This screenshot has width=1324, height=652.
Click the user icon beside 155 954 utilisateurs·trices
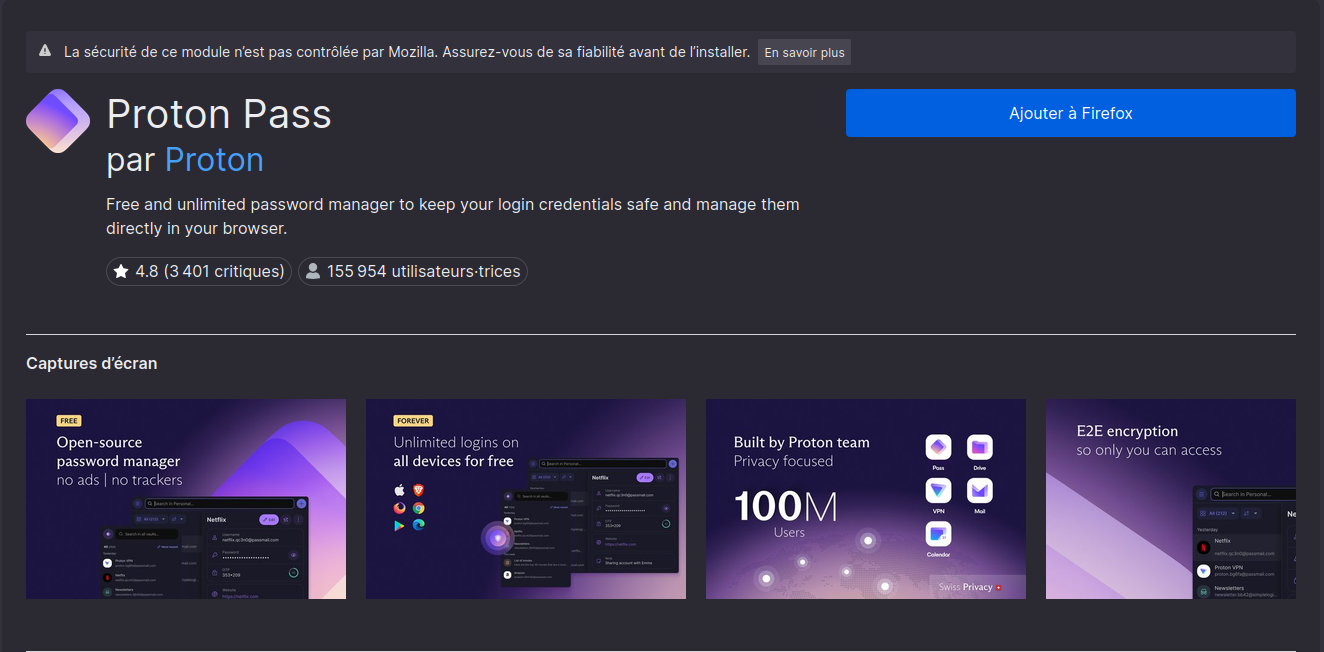click(x=313, y=271)
